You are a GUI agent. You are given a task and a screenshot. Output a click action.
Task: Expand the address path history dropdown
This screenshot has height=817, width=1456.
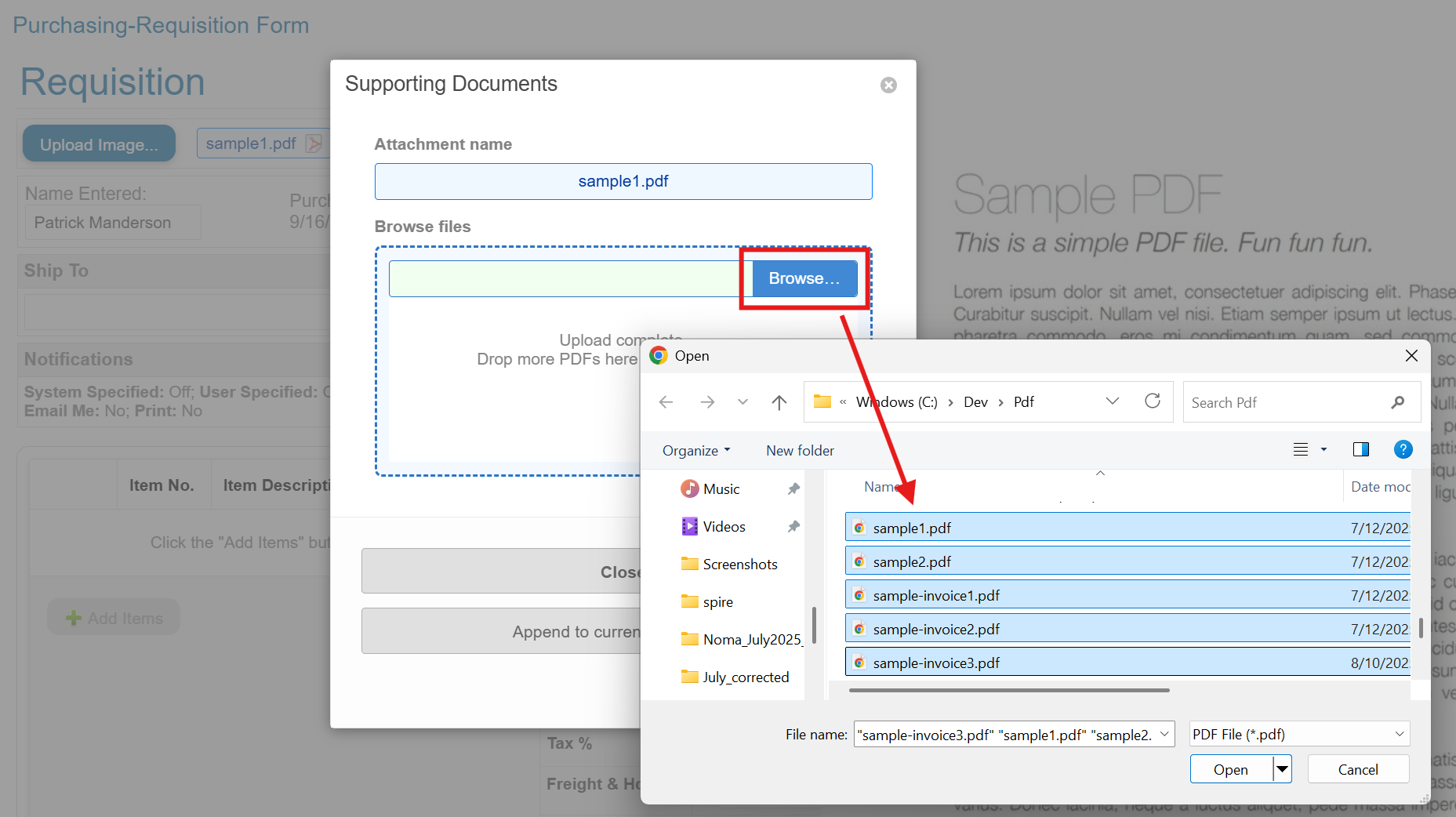pos(1112,401)
